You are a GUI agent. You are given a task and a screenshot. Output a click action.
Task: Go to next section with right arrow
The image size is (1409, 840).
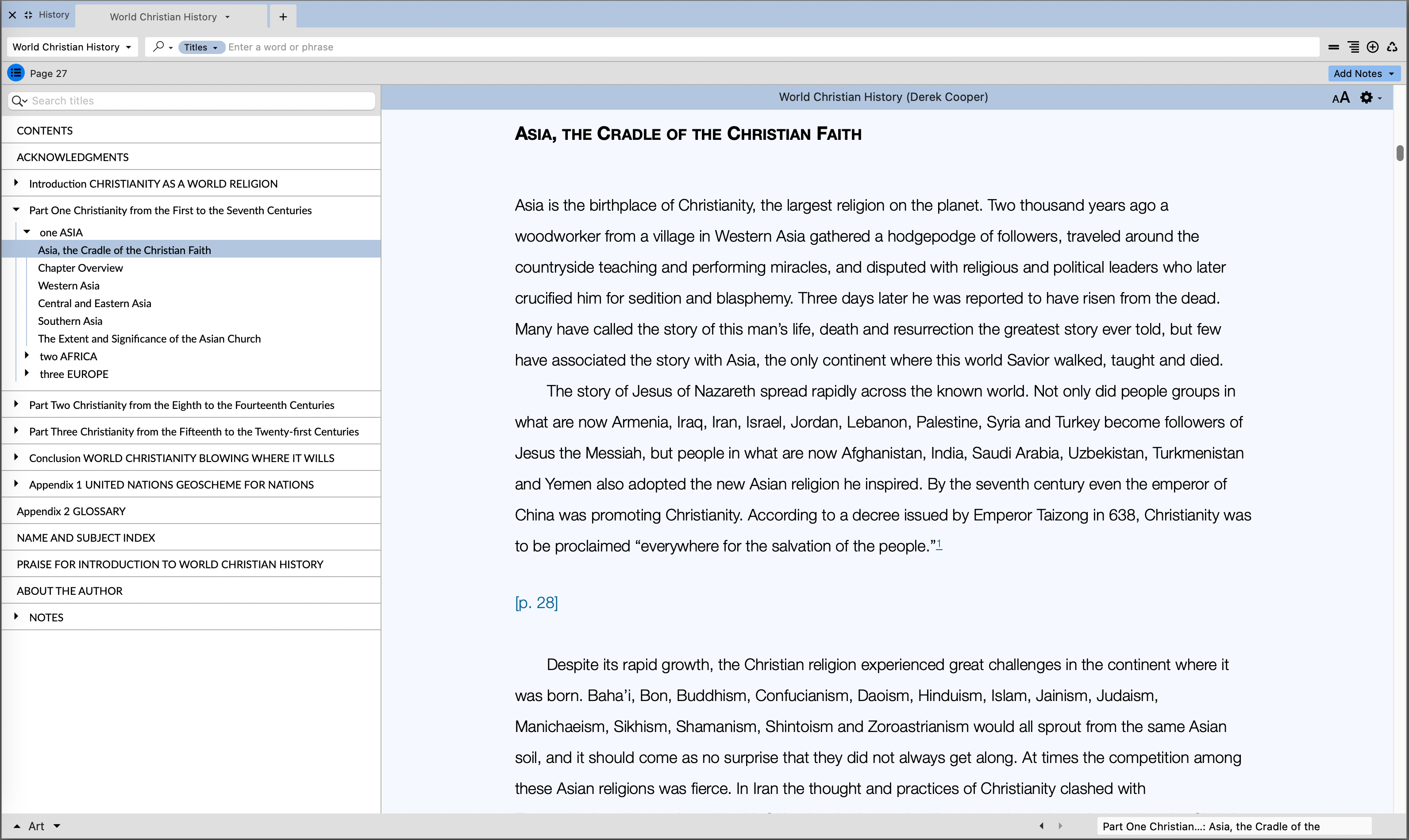[1060, 826]
